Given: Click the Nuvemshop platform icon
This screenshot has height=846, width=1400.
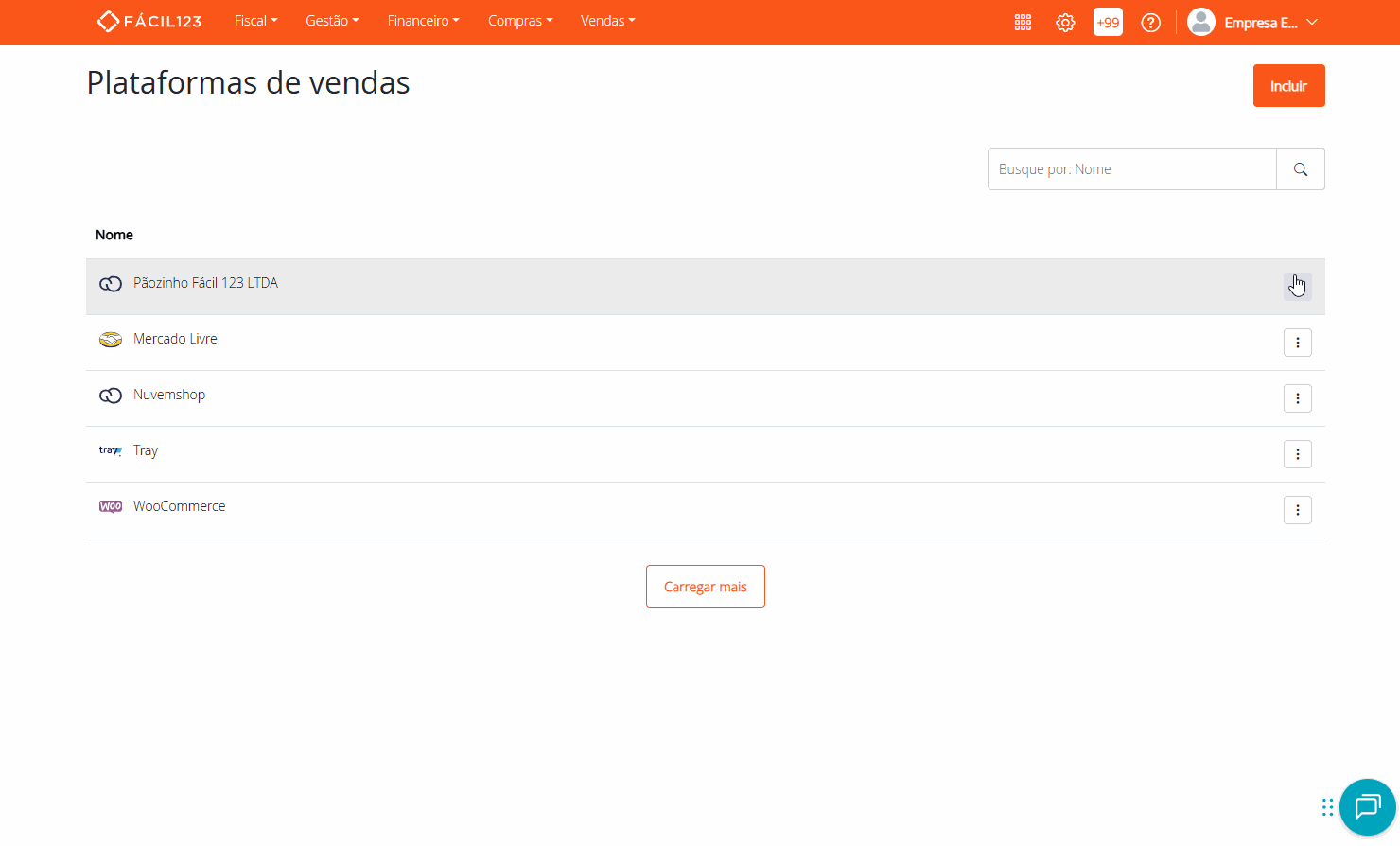Looking at the screenshot, I should point(111,395).
